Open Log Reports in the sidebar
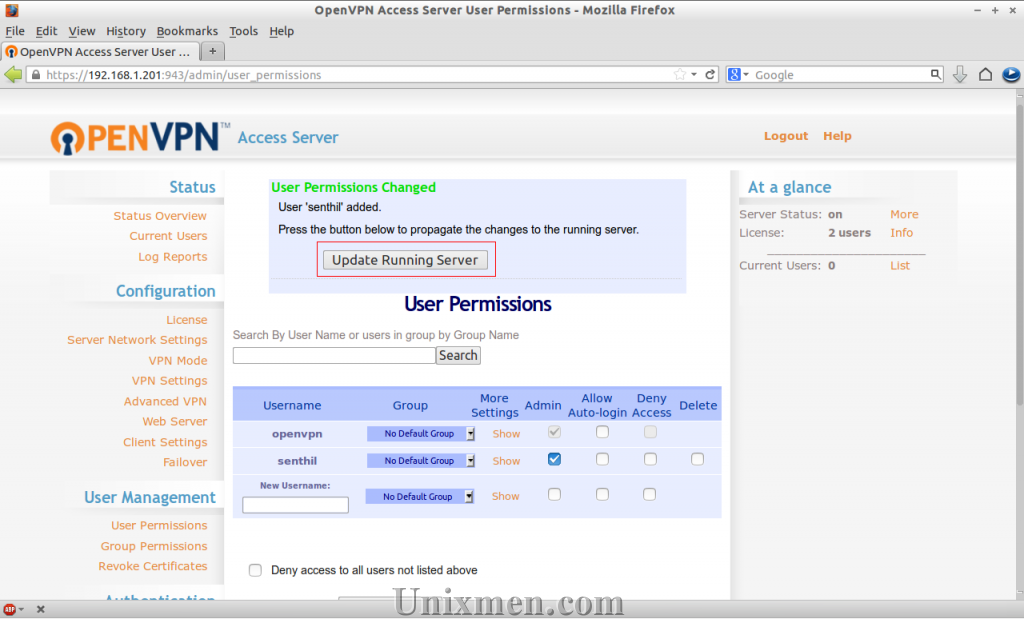Viewport: 1024px width, 619px height. 172,257
